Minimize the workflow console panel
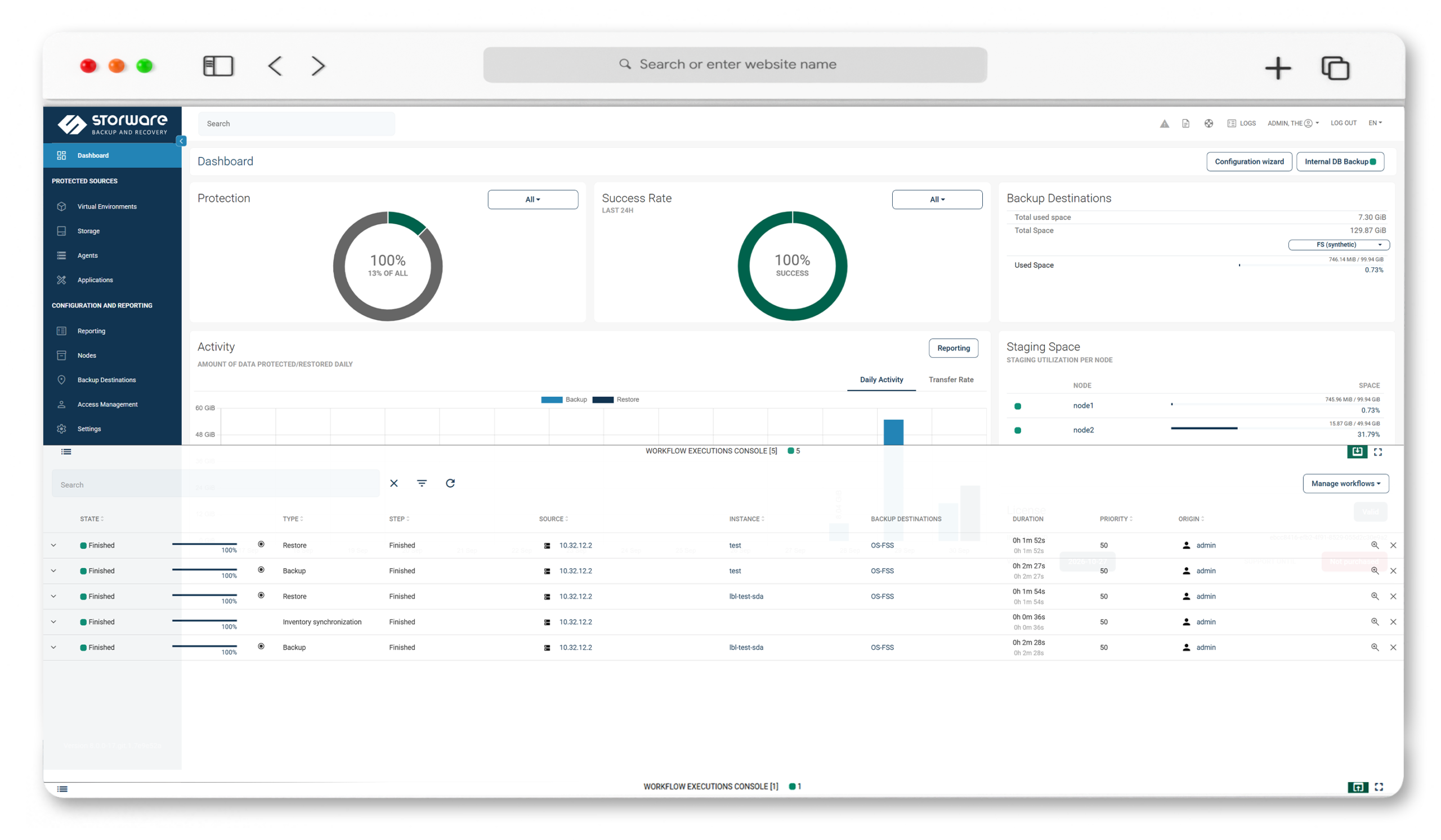The height and width of the screenshot is (840, 1441). pyautogui.click(x=1358, y=452)
